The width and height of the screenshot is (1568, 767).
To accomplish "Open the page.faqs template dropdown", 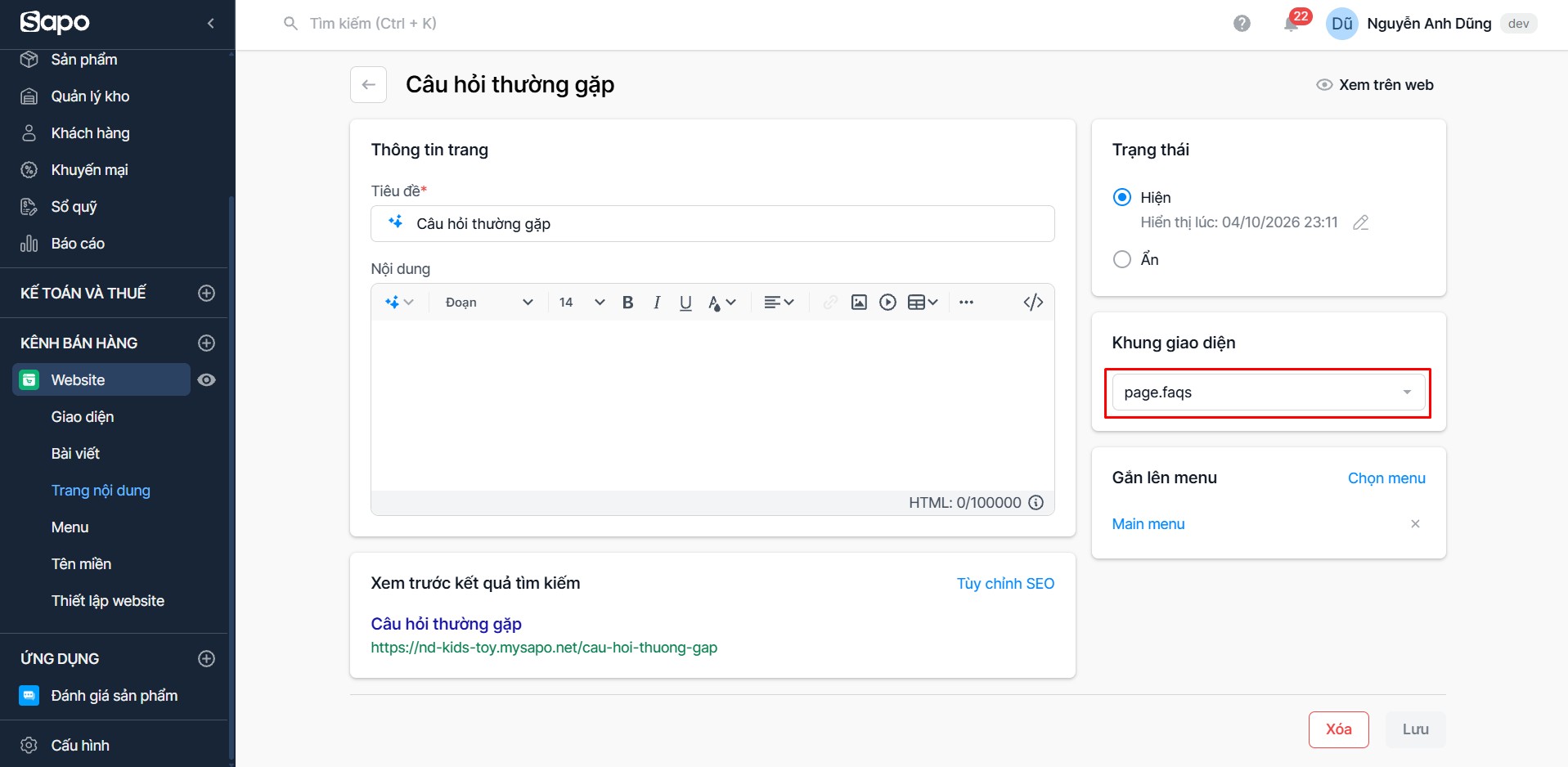I will pos(1268,392).
